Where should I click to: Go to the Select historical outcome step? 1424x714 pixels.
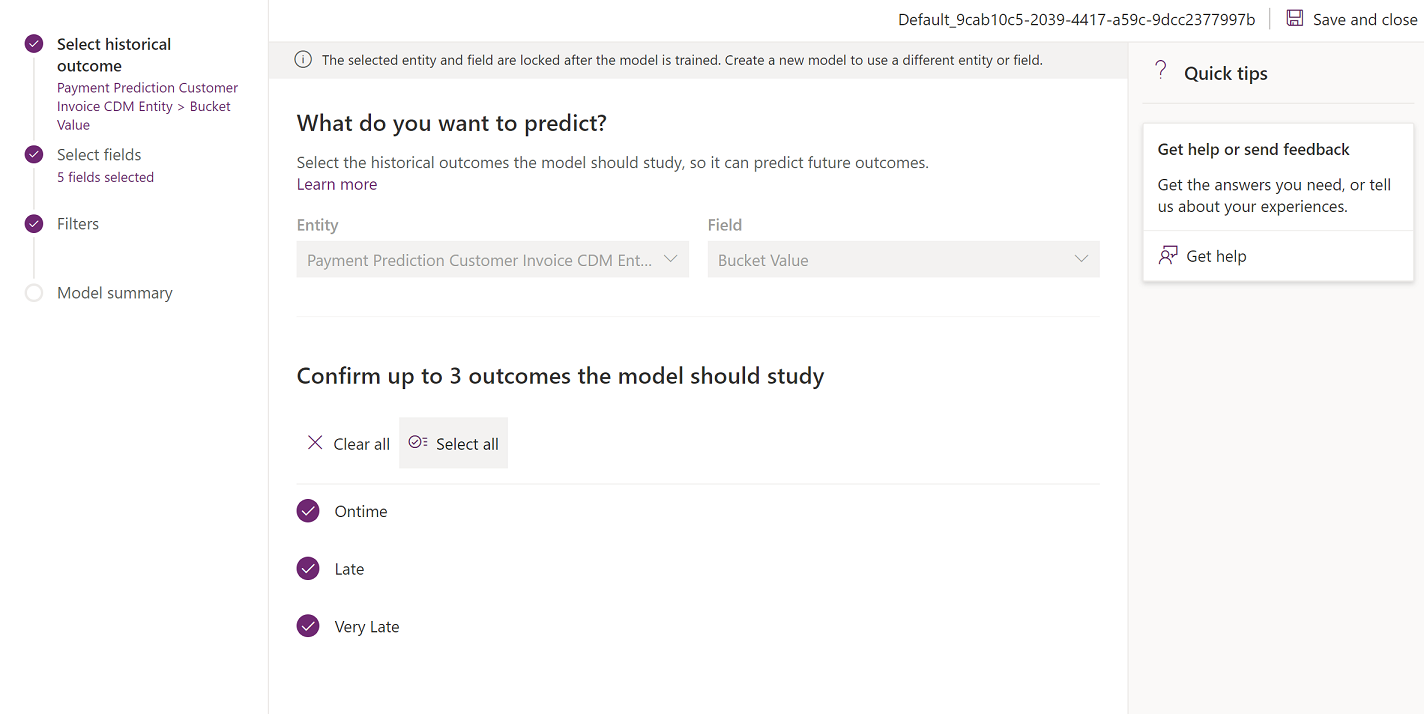coord(114,55)
